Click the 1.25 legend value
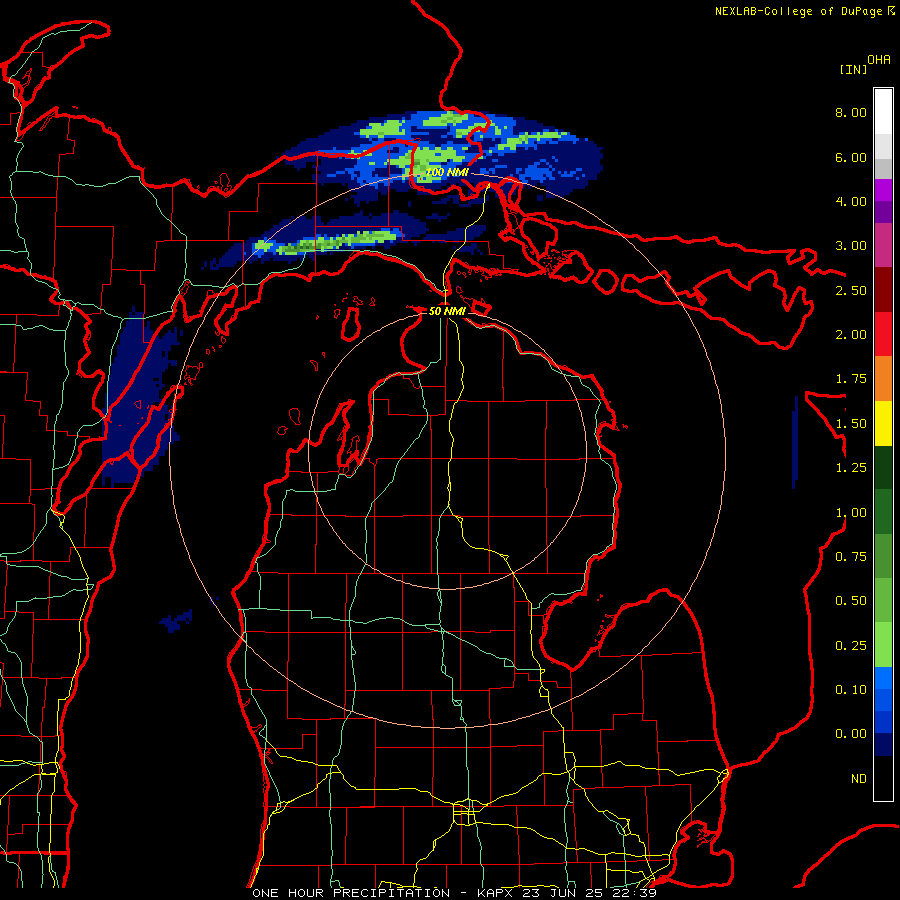The height and width of the screenshot is (900, 900). 851,468
